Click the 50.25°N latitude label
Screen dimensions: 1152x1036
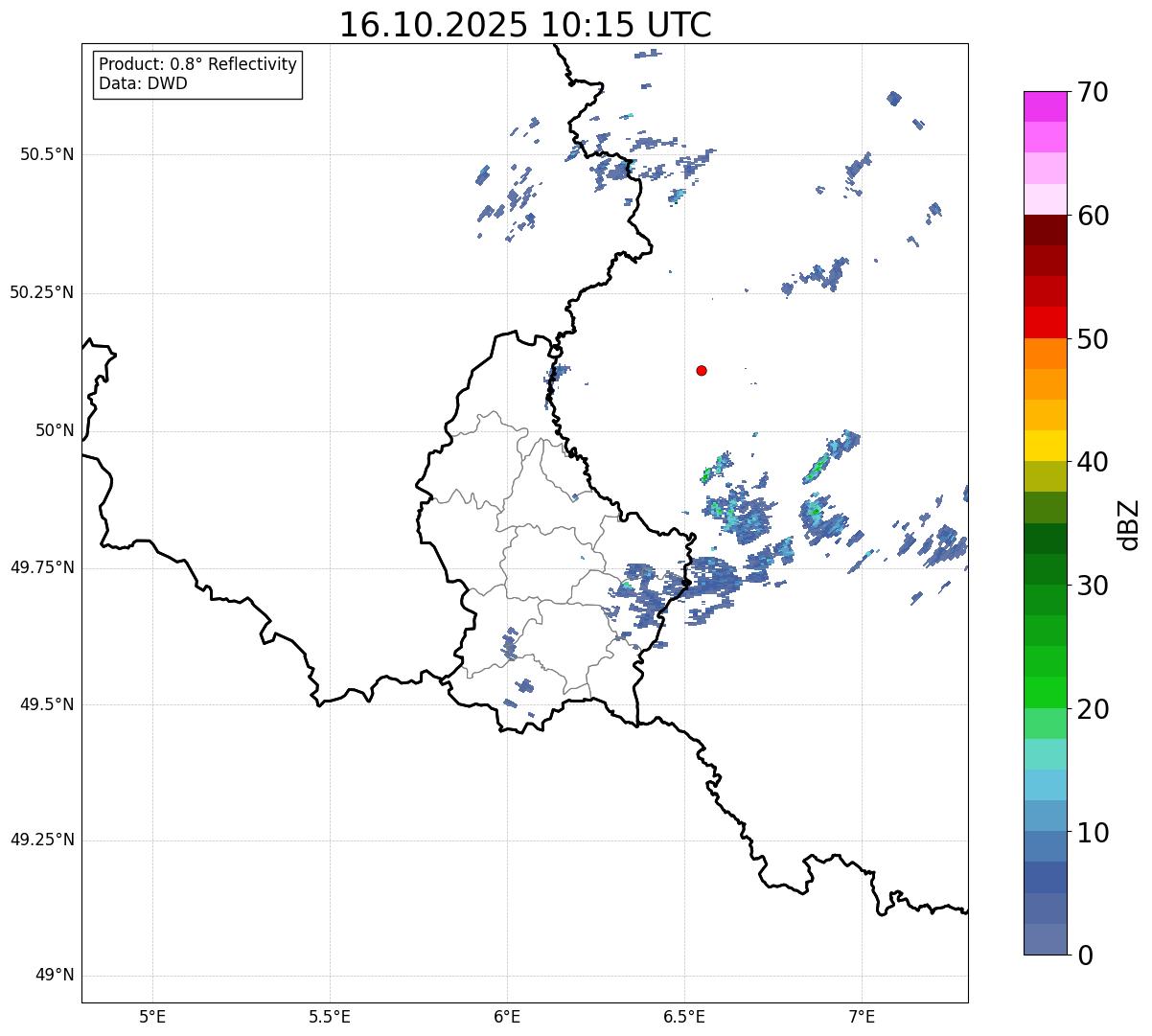pyautogui.click(x=41, y=292)
